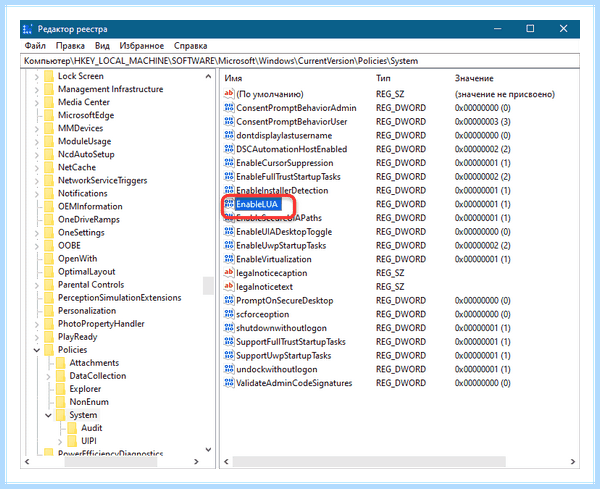Expand the Parental Controls node
Image resolution: width=600 pixels, height=489 pixels.
click(x=36, y=285)
